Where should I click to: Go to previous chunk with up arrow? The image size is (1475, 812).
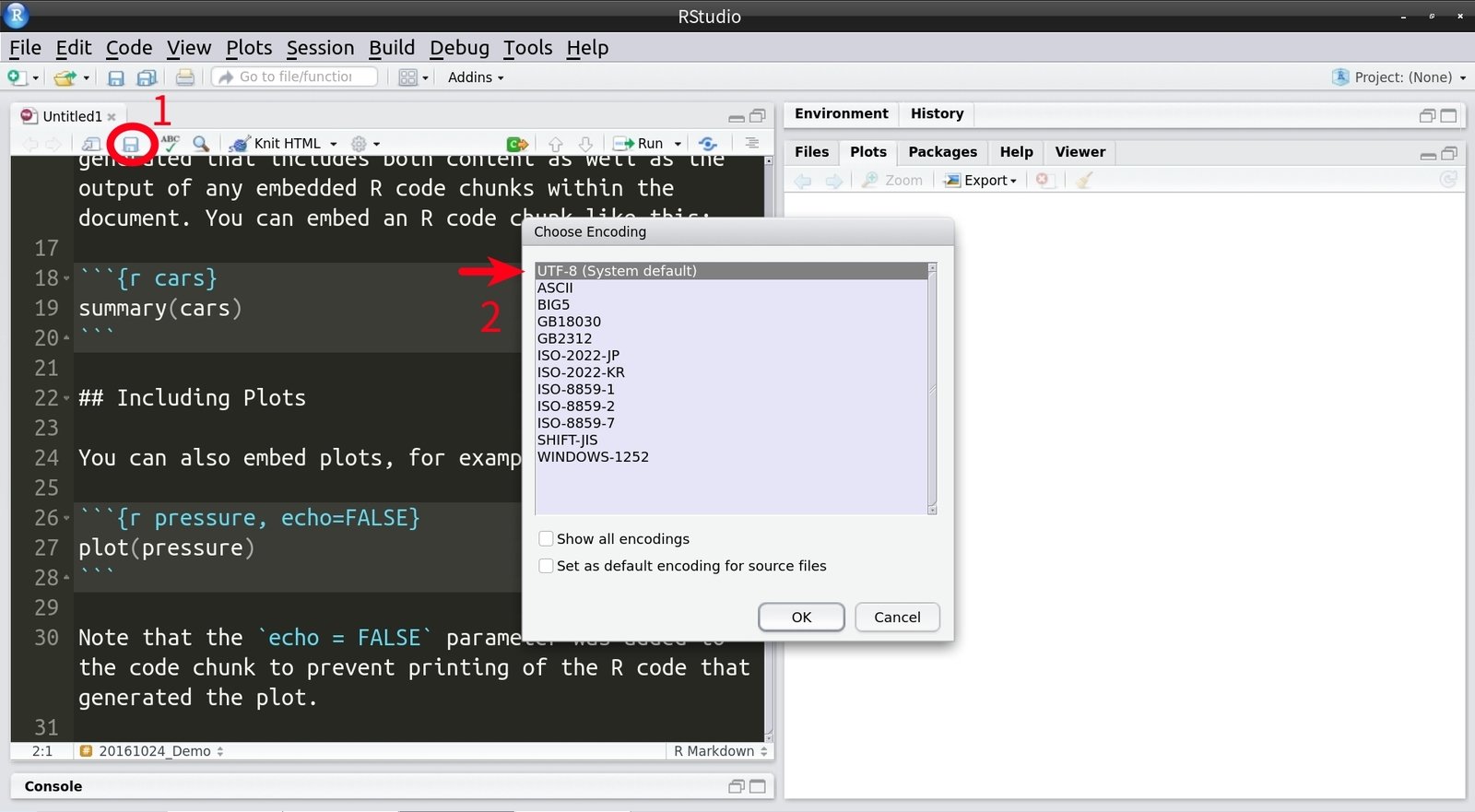[x=556, y=144]
